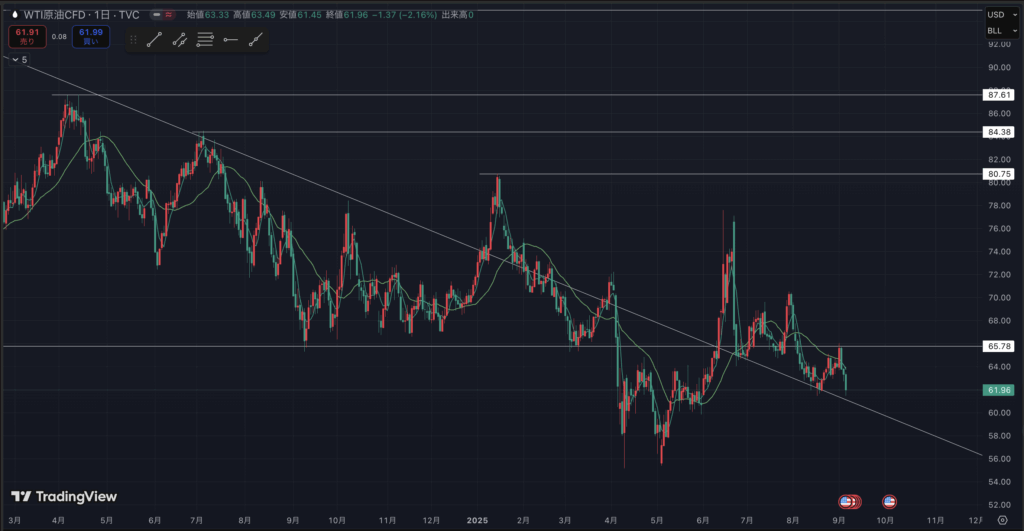Open the US economic event marker in October
Screen dimensions: 1024x531
tap(888, 500)
